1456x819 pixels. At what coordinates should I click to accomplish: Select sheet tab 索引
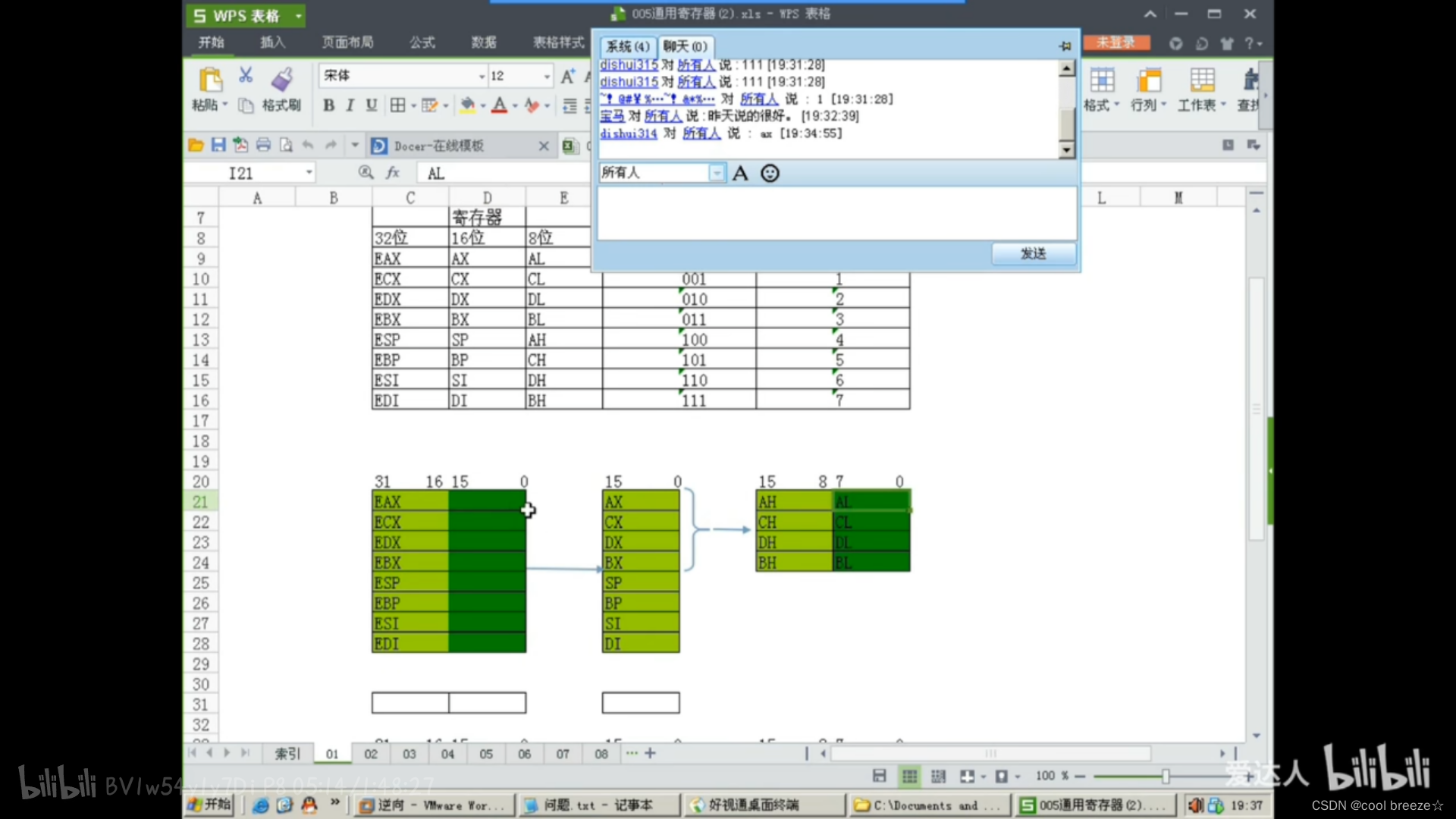[x=287, y=754]
